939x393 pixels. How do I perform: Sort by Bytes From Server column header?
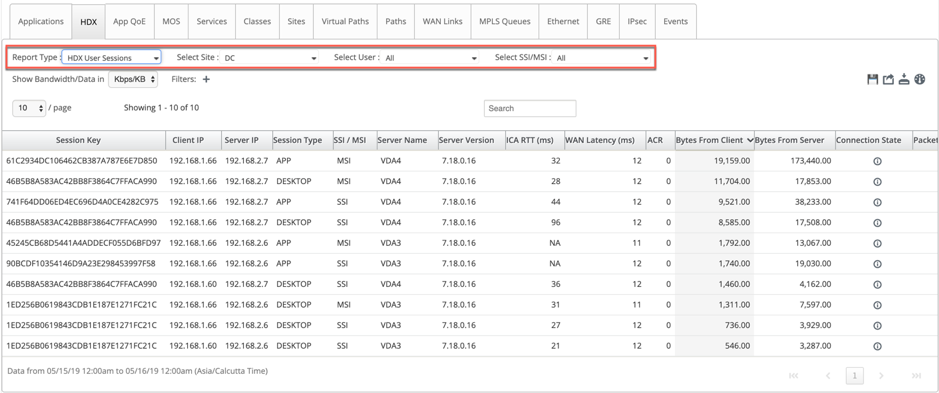point(795,140)
